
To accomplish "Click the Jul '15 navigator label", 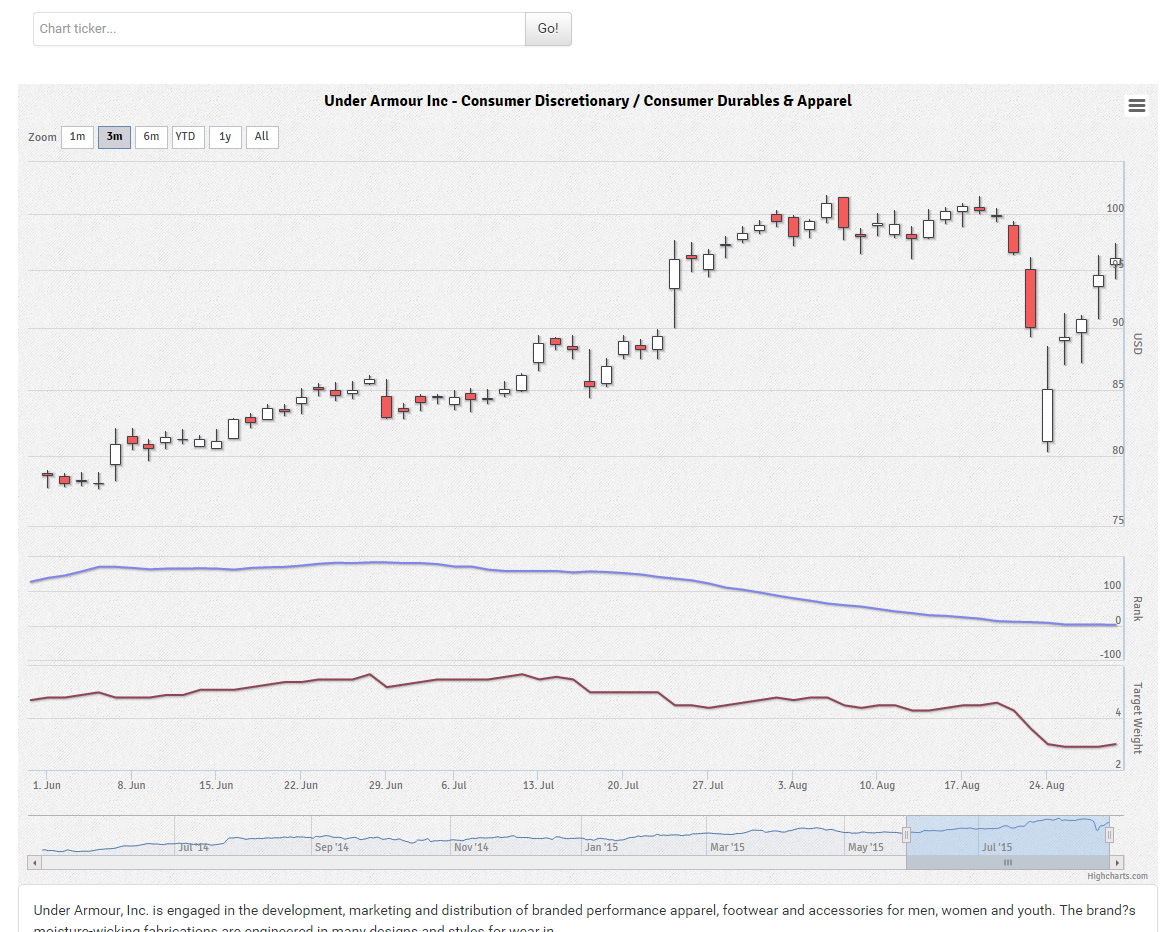I will click(x=996, y=847).
